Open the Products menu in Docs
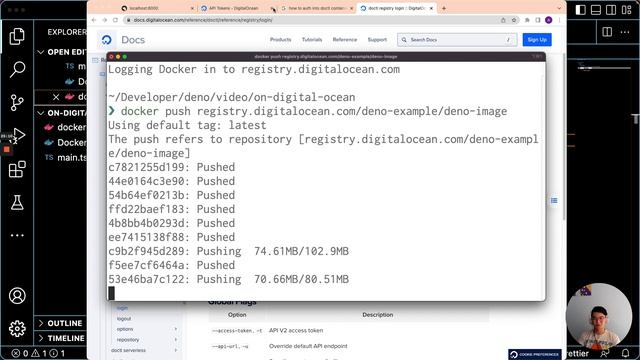Viewport: 640px width, 360px height. pos(280,40)
